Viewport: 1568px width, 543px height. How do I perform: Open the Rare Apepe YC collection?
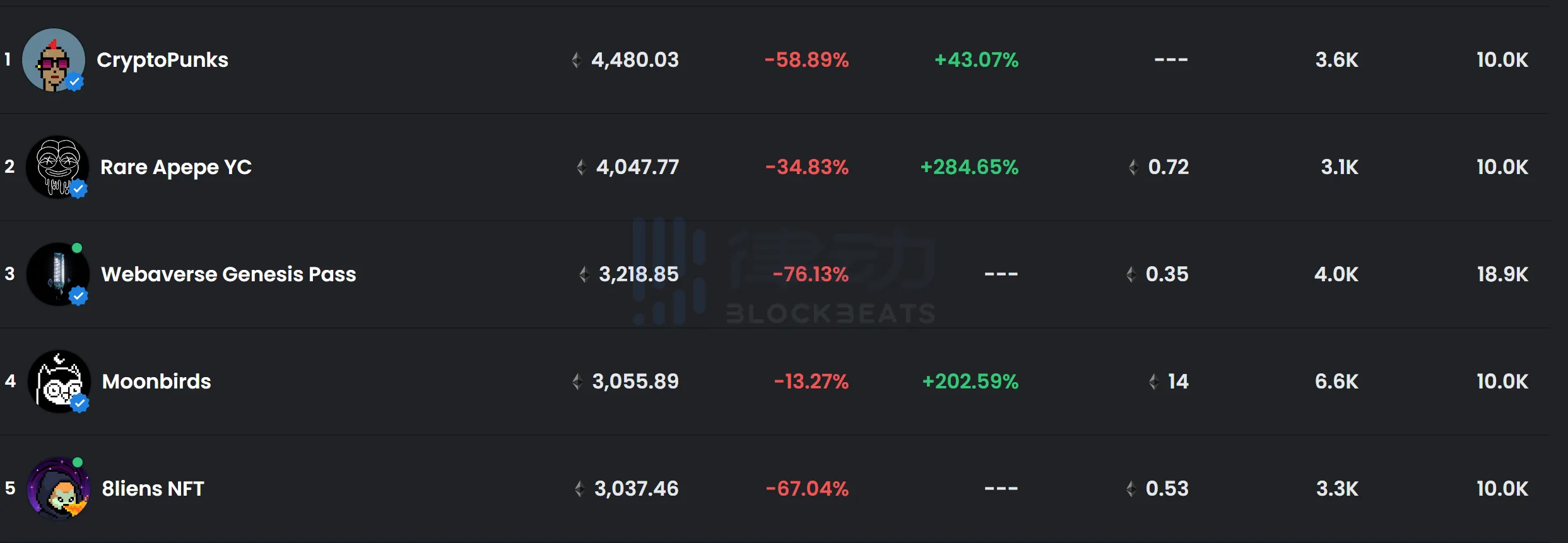point(175,167)
